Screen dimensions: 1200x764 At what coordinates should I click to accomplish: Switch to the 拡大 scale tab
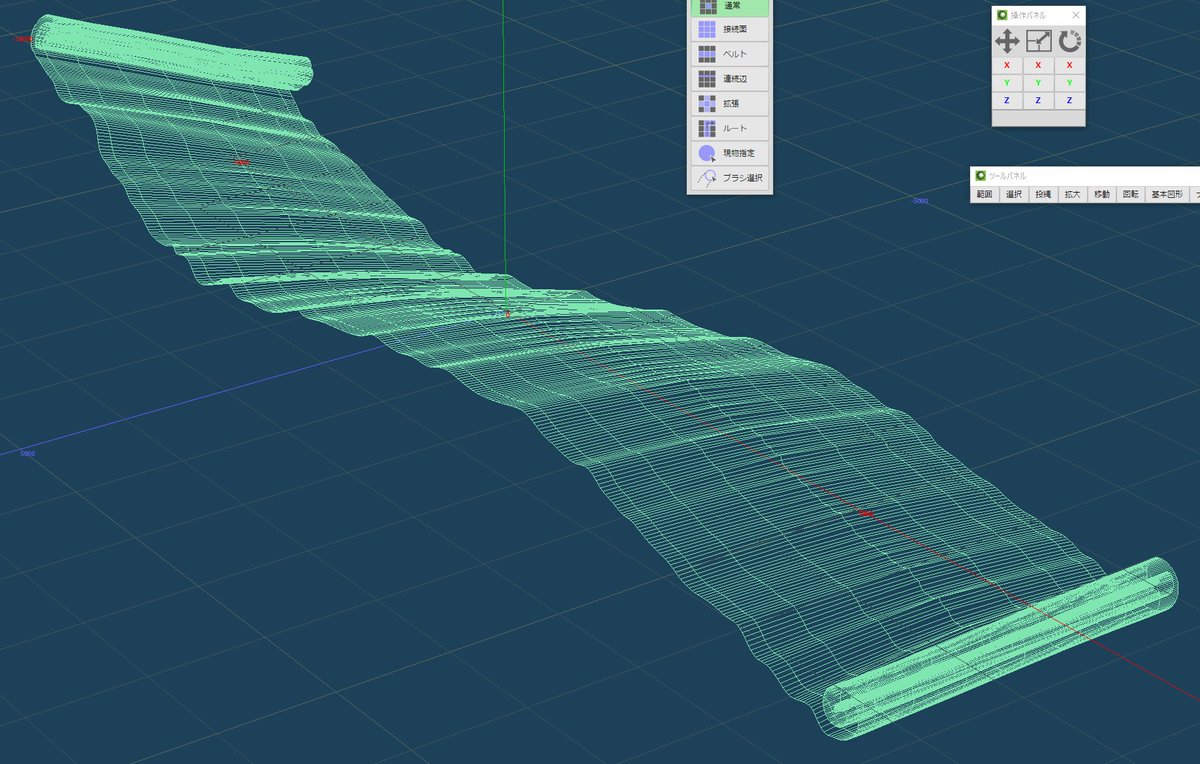[1072, 194]
